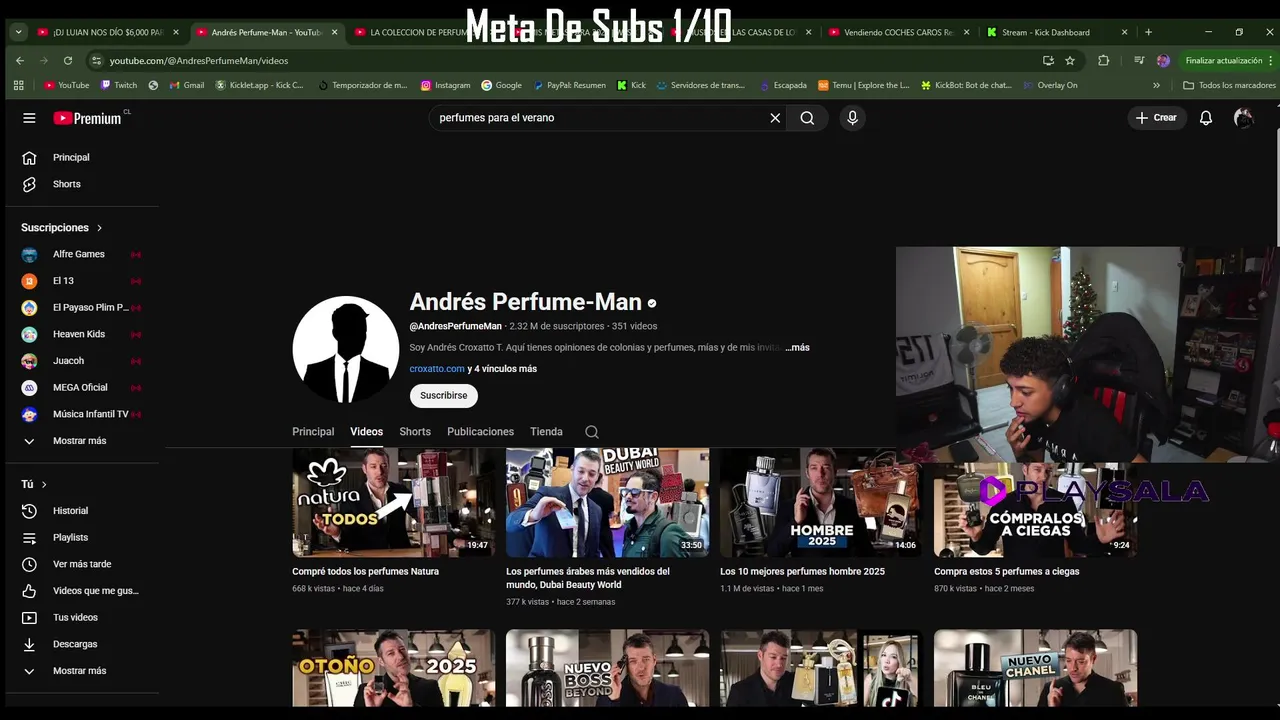The image size is (1280, 720).
Task: Play the Nuevo Chanel video thumbnail
Action: [1035, 668]
